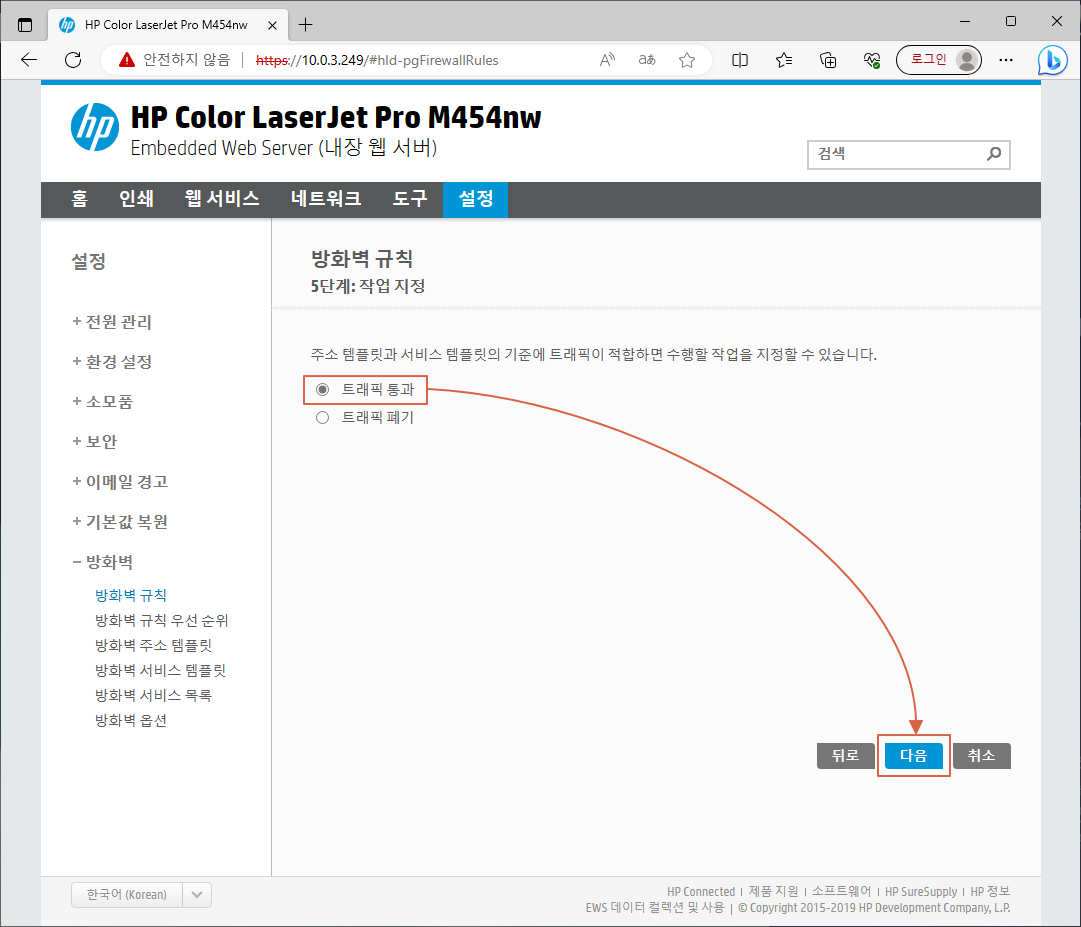
Task: Open a new browser tab
Action: tap(305, 25)
